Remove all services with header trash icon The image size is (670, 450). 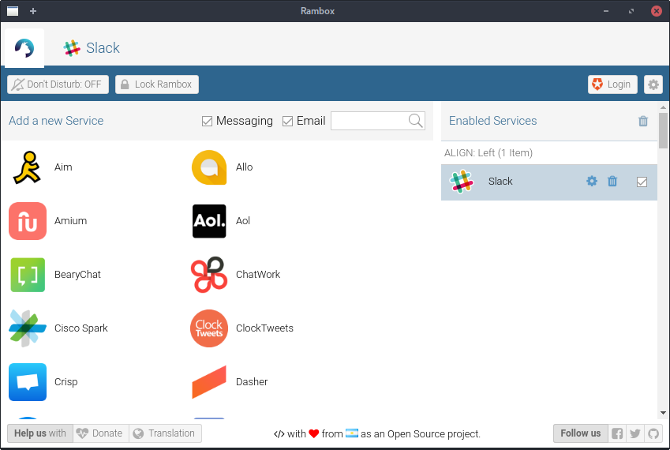(643, 121)
